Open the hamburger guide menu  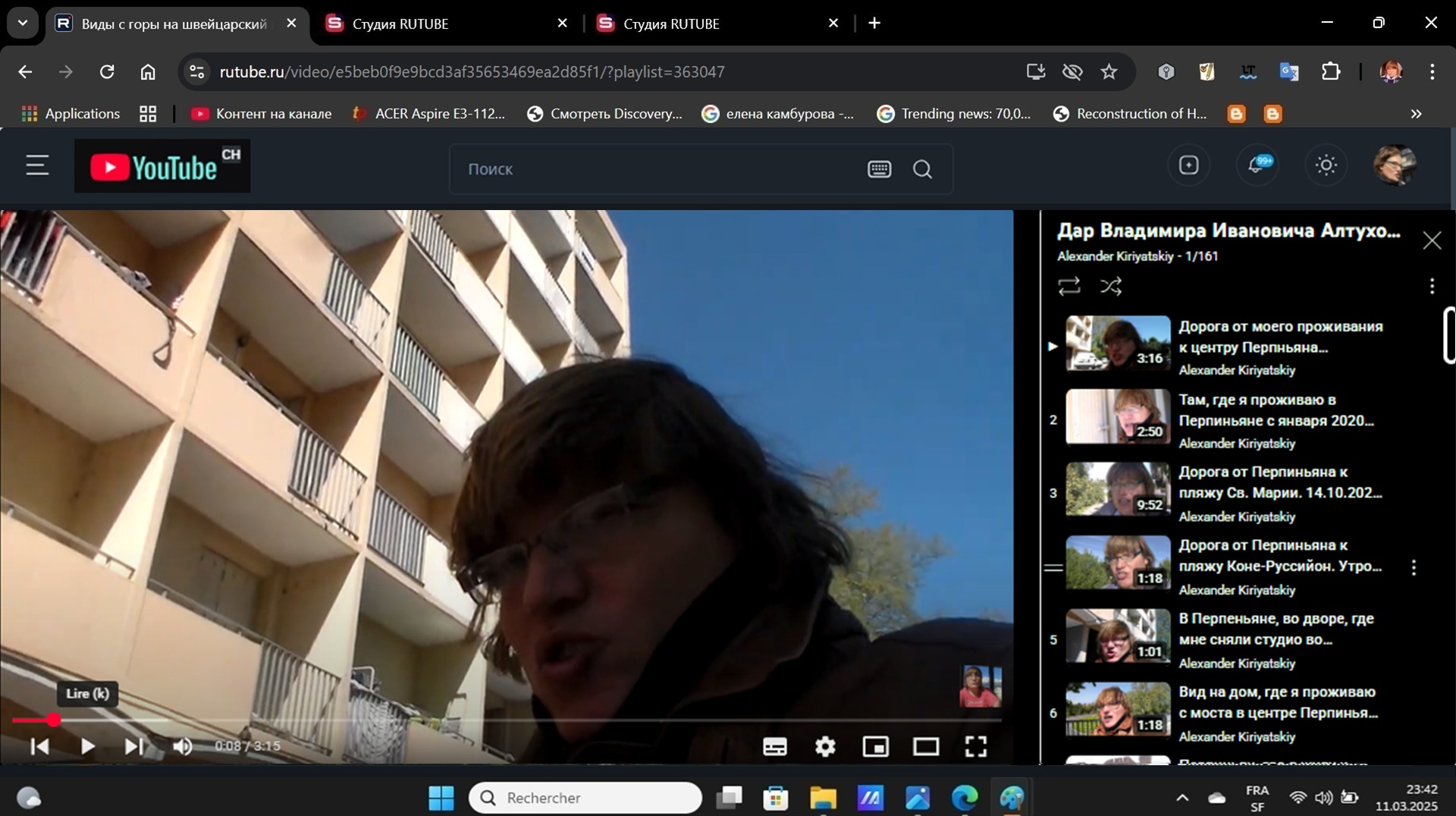(37, 165)
